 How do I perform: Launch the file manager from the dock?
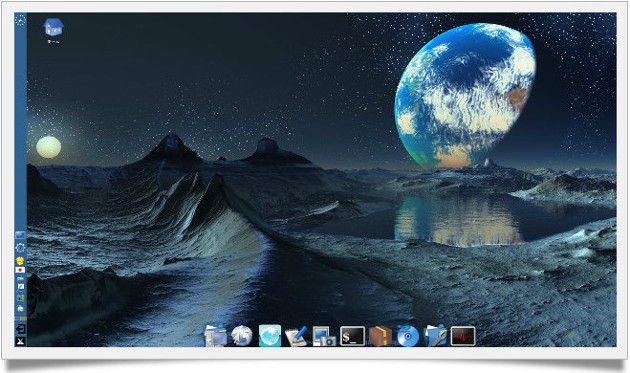pyautogui.click(x=216, y=336)
